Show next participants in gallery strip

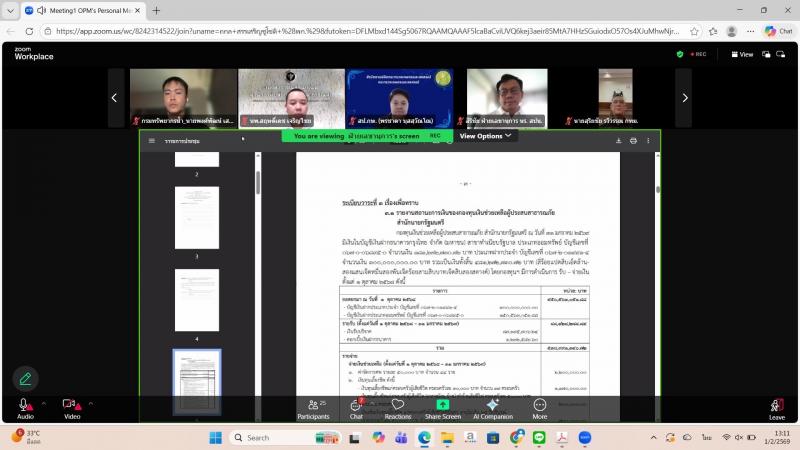tap(685, 97)
